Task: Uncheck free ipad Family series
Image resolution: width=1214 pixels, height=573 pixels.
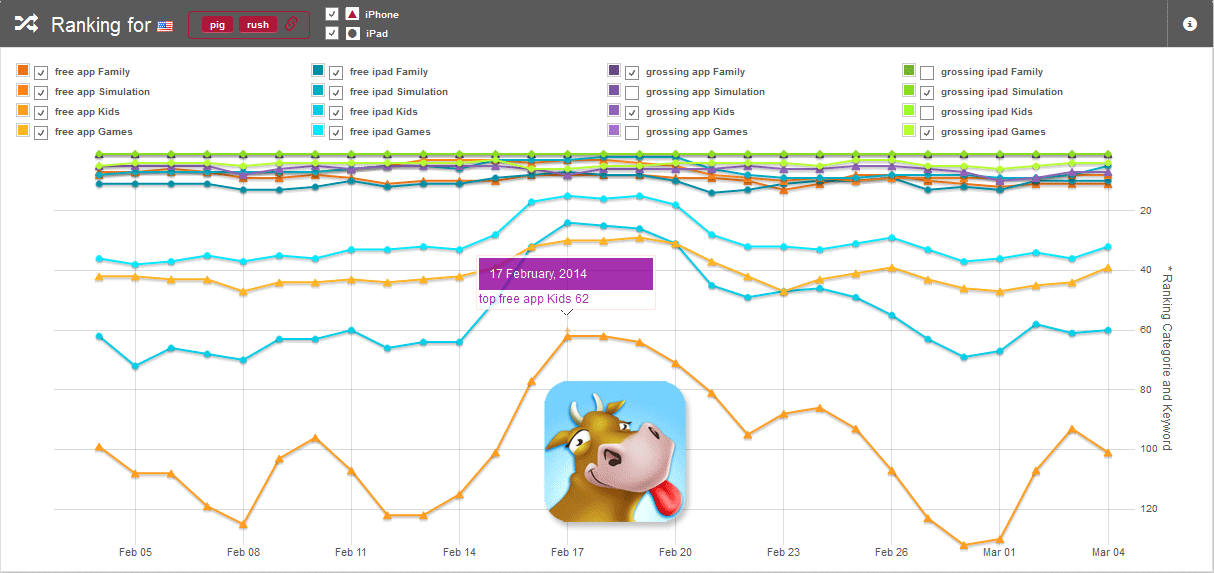Action: (336, 72)
